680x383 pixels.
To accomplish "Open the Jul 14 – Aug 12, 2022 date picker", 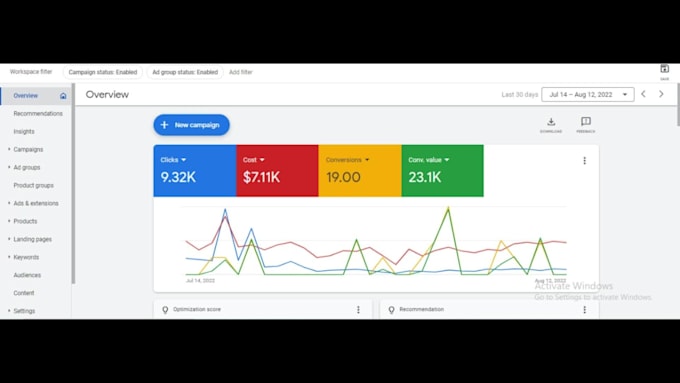I will pos(588,95).
